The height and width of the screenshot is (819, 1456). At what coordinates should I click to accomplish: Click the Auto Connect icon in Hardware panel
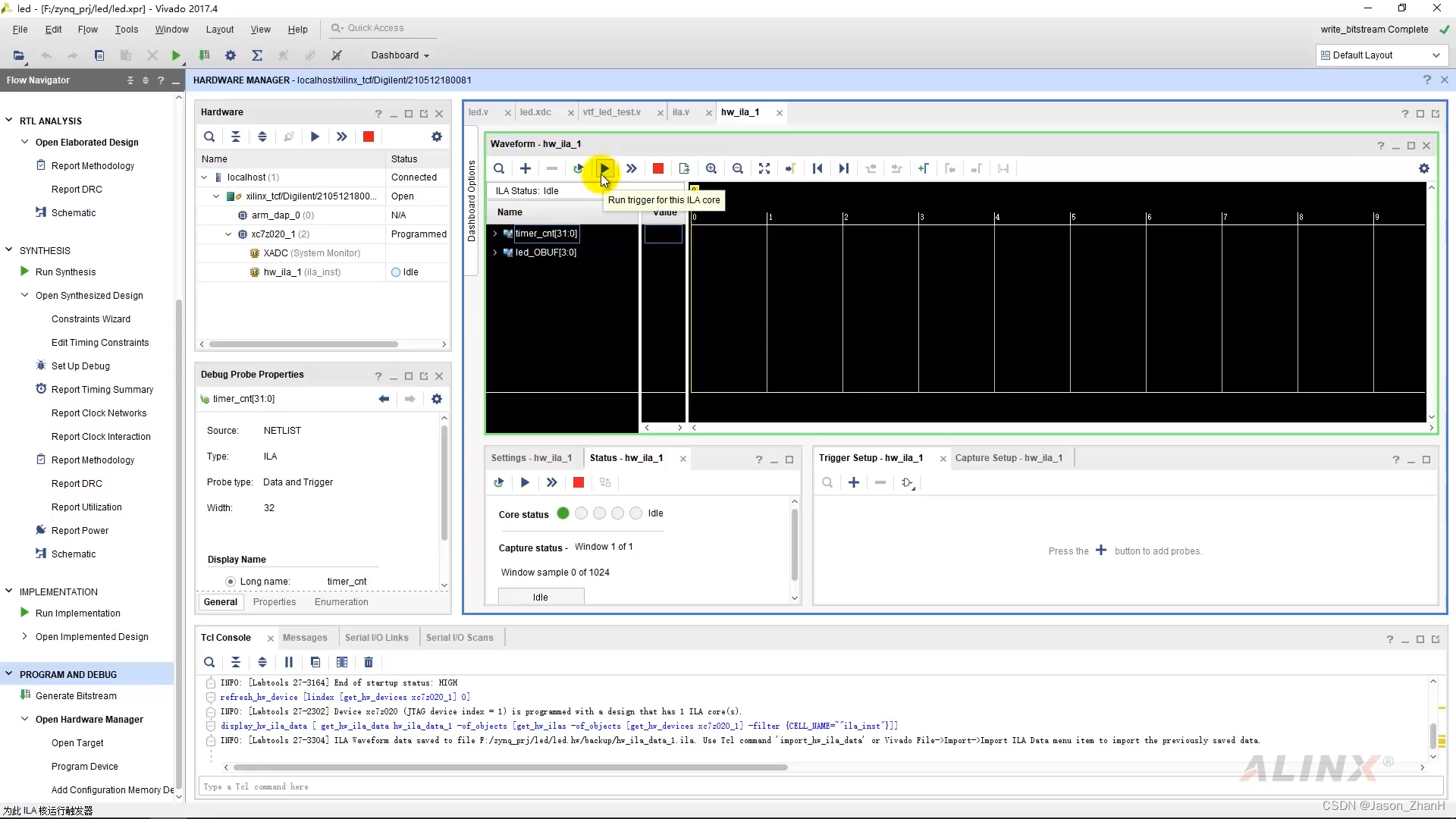pos(288,136)
